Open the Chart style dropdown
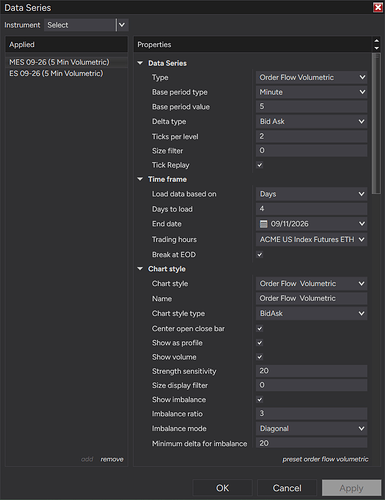The image size is (385, 500). tap(311, 284)
